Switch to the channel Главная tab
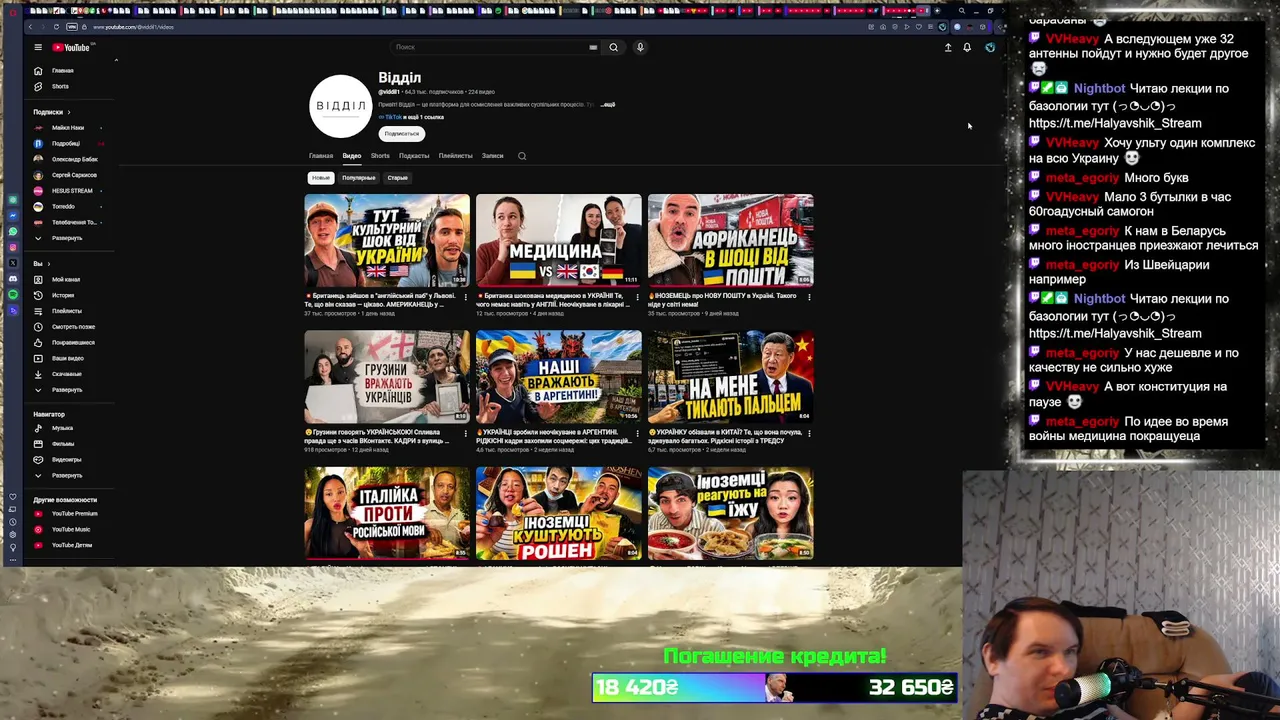 click(x=321, y=156)
